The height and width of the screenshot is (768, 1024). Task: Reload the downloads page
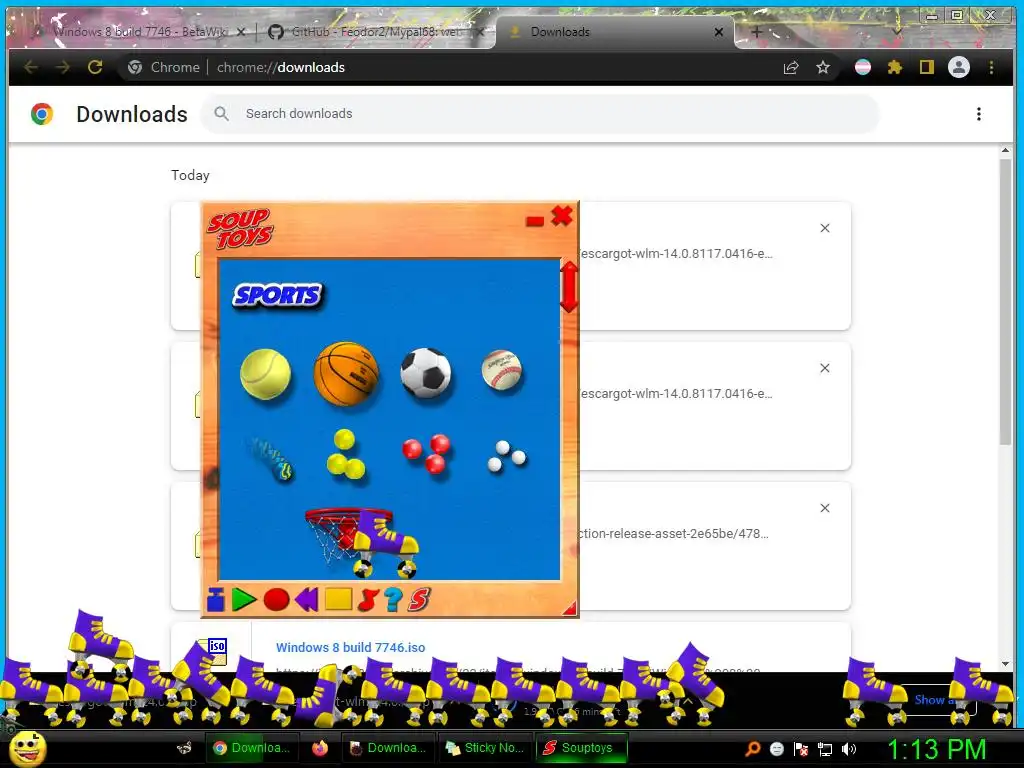tap(95, 67)
